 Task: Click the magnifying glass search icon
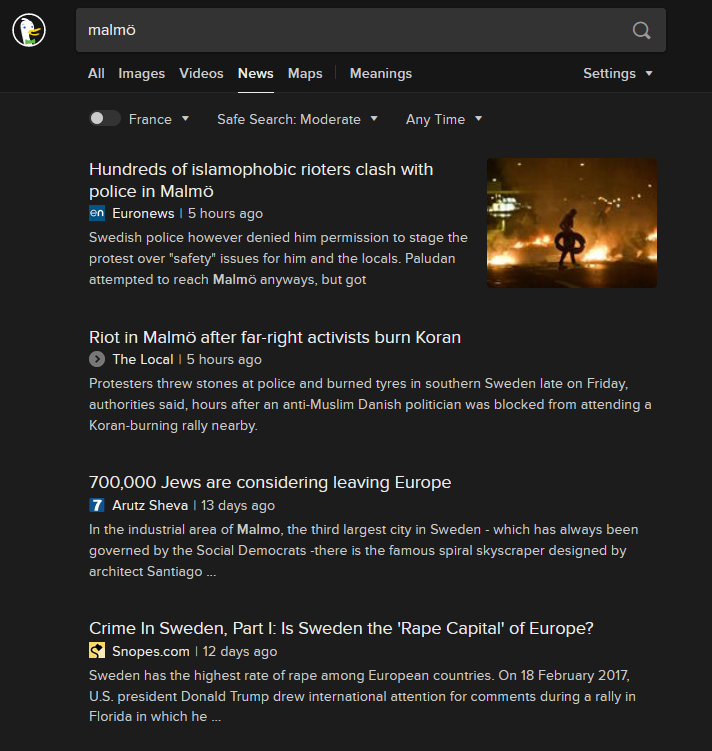[x=641, y=30]
